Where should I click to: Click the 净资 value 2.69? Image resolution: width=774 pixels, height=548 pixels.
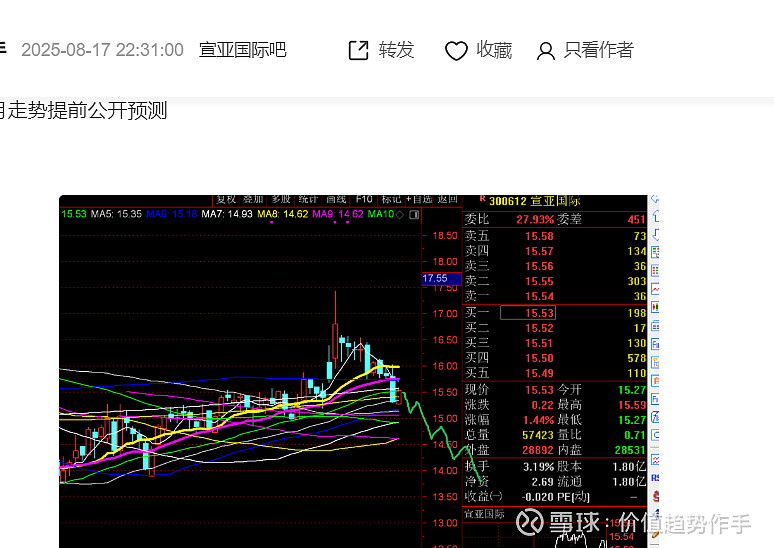click(543, 482)
